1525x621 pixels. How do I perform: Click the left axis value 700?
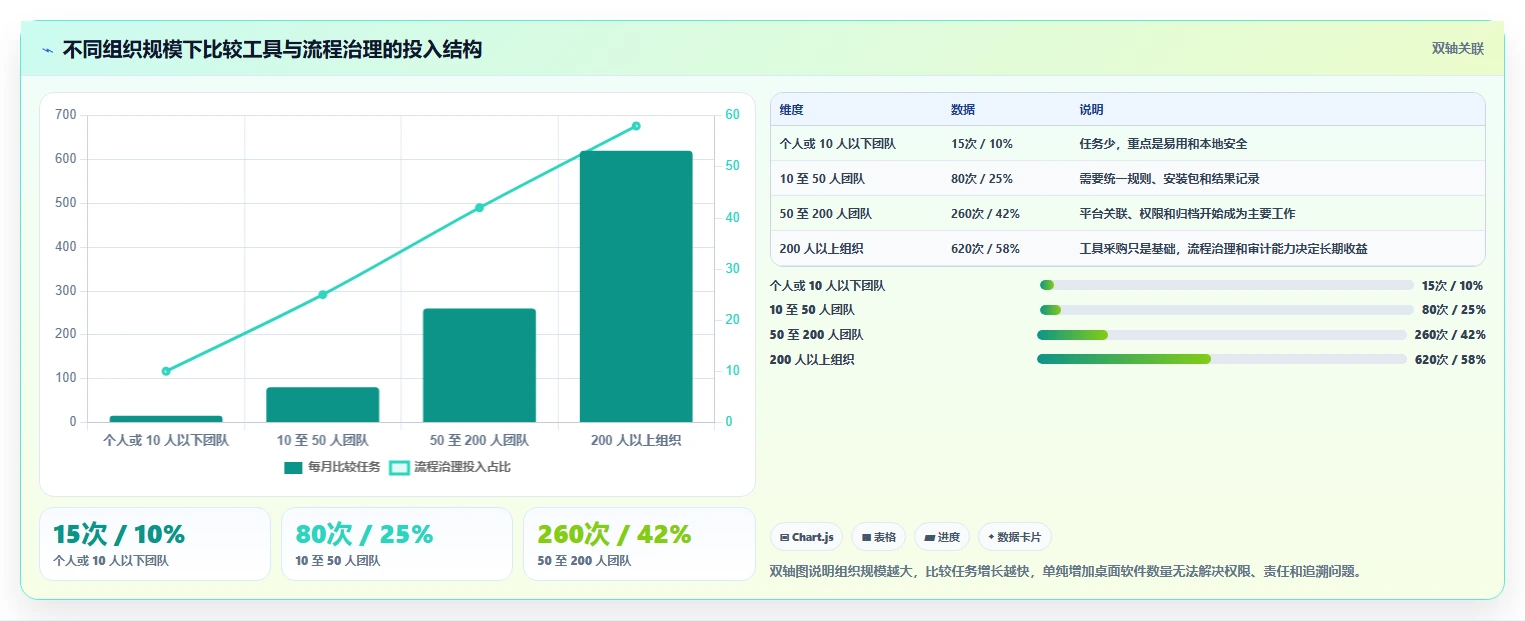(66, 115)
